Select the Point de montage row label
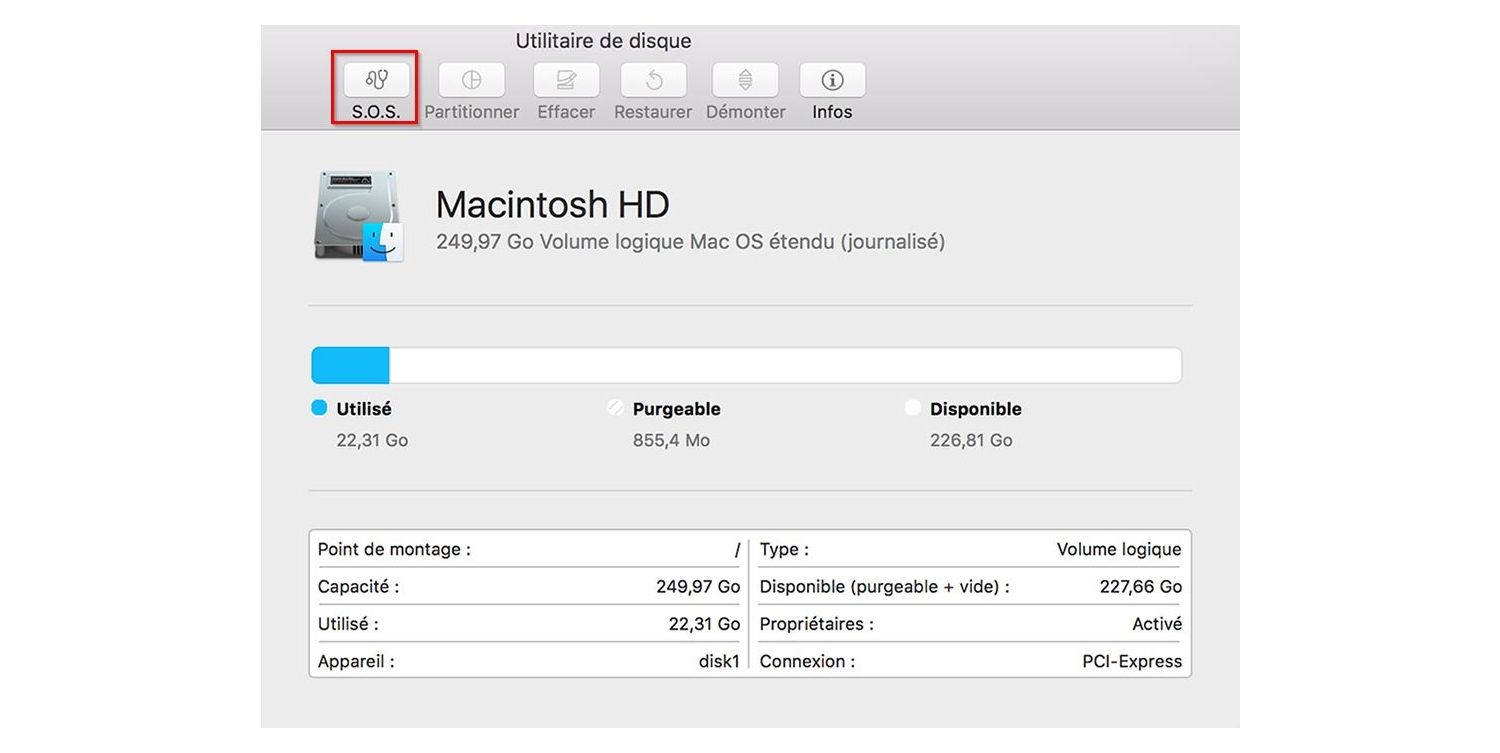This screenshot has width=1500, height=753. coord(394,549)
